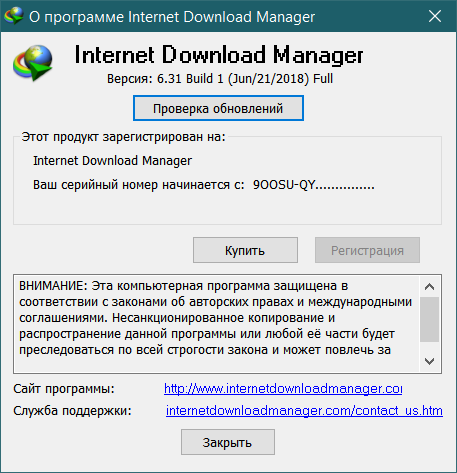The height and width of the screenshot is (473, 457).
Task: Open the contact_us.htm support link
Action: [x=304, y=411]
